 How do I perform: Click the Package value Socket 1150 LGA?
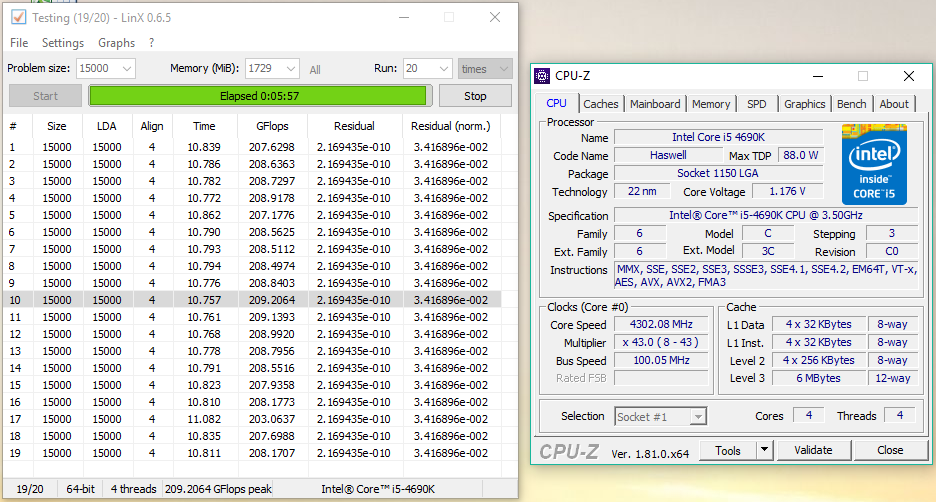pos(718,173)
